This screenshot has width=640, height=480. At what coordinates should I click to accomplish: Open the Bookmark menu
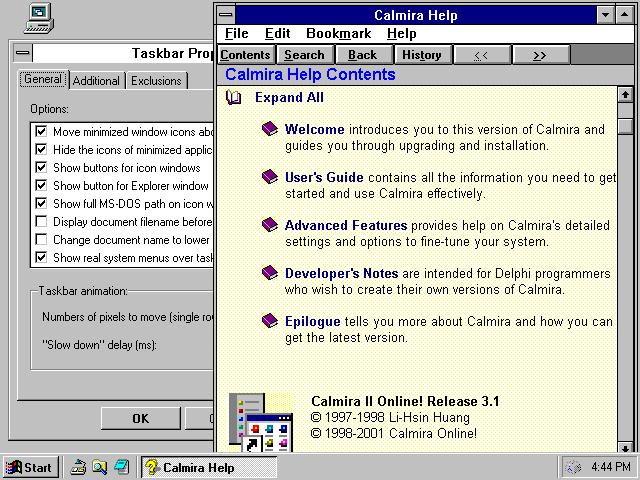click(x=339, y=33)
